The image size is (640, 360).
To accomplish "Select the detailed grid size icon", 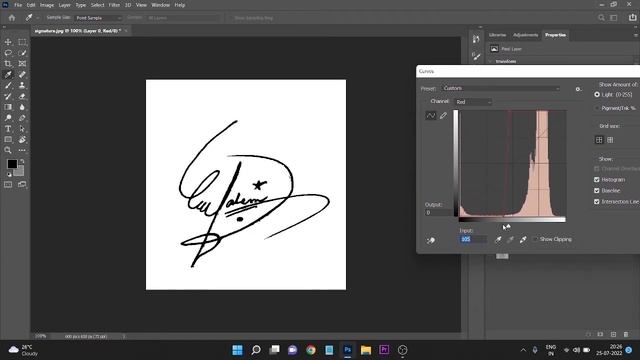I will pyautogui.click(x=610, y=140).
